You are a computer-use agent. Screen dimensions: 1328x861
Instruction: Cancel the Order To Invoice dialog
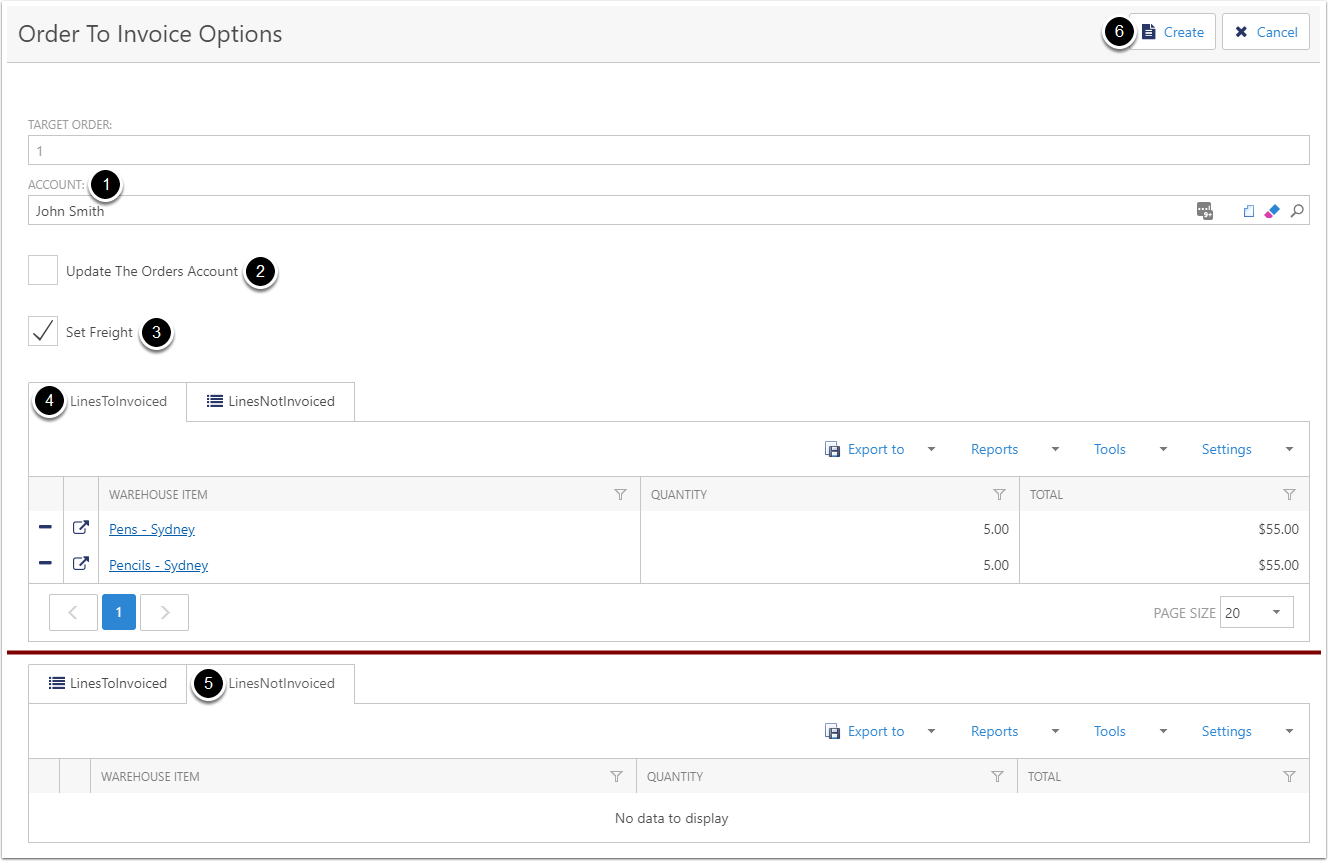click(x=1266, y=32)
